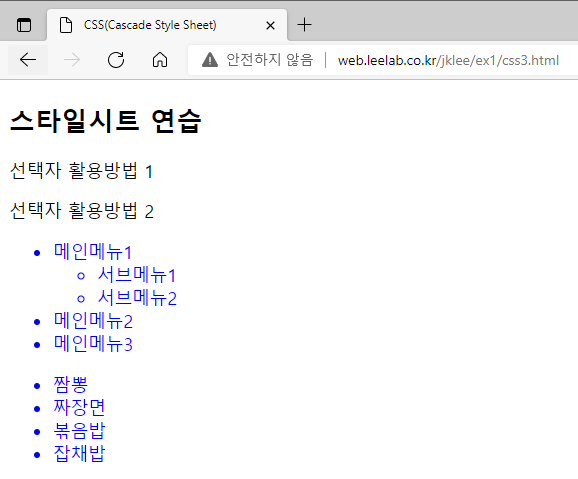Select the 볶음밥 list link
The width and height of the screenshot is (578, 479).
[x=79, y=431]
